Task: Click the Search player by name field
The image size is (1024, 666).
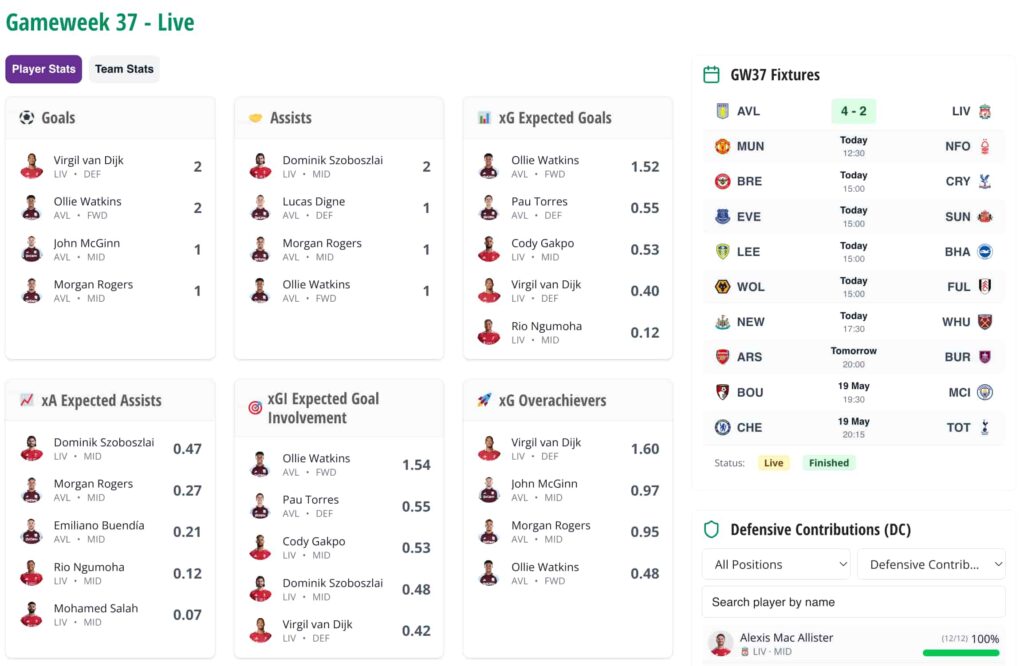Action: (854, 602)
